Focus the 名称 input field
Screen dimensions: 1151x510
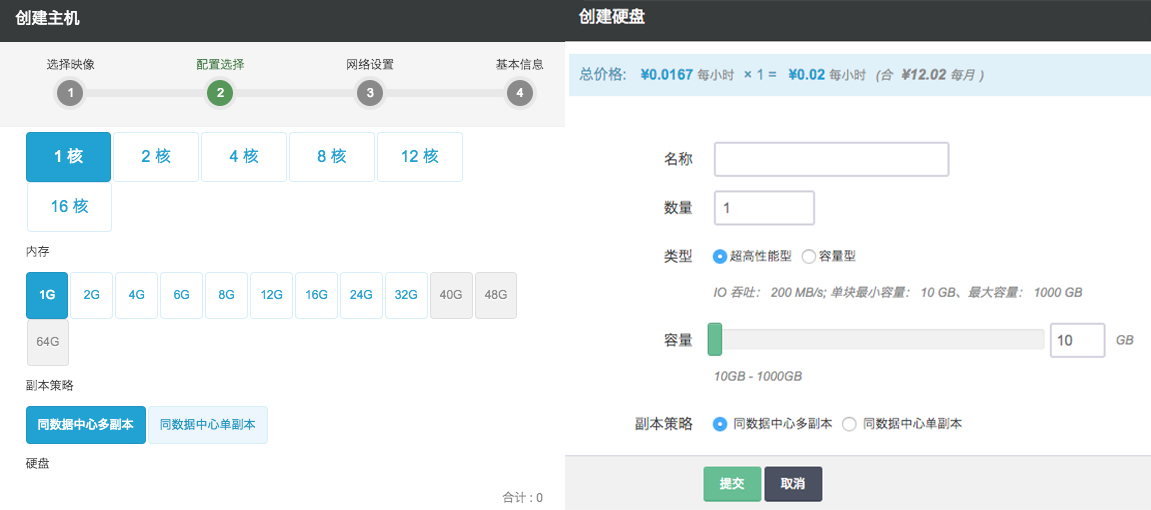tap(832, 159)
